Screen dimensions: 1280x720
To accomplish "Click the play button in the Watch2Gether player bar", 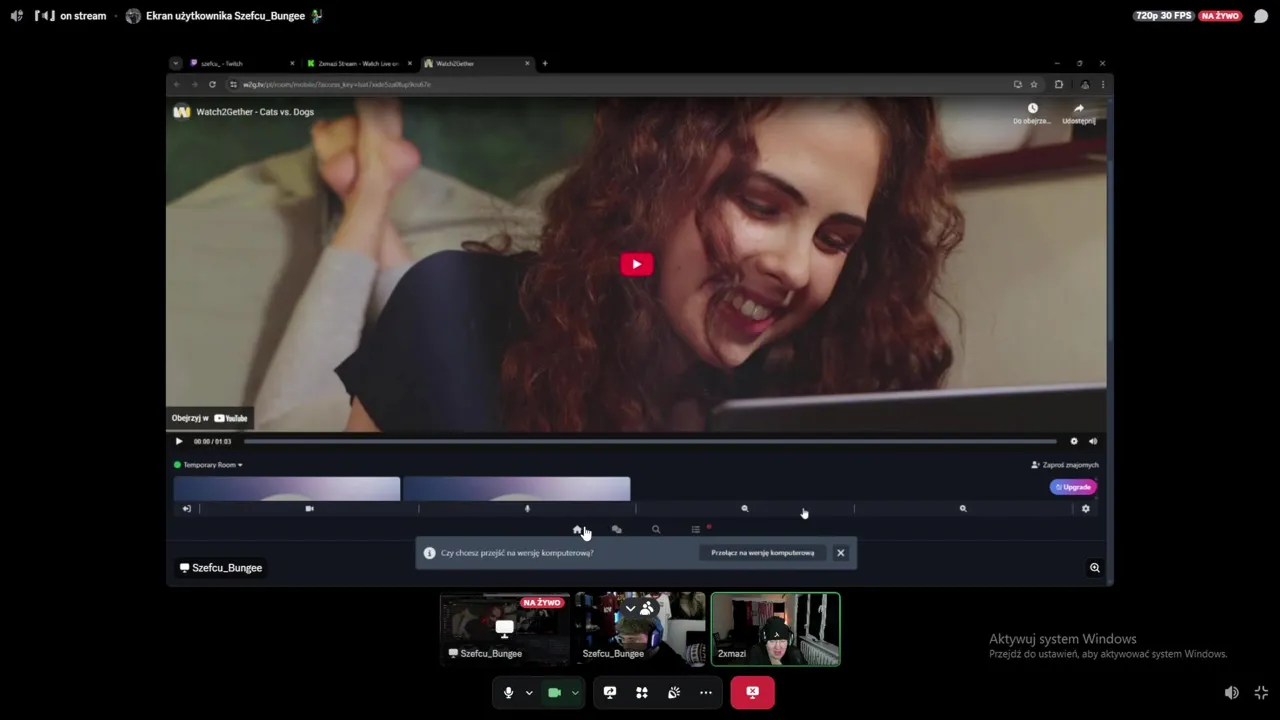I will (179, 441).
